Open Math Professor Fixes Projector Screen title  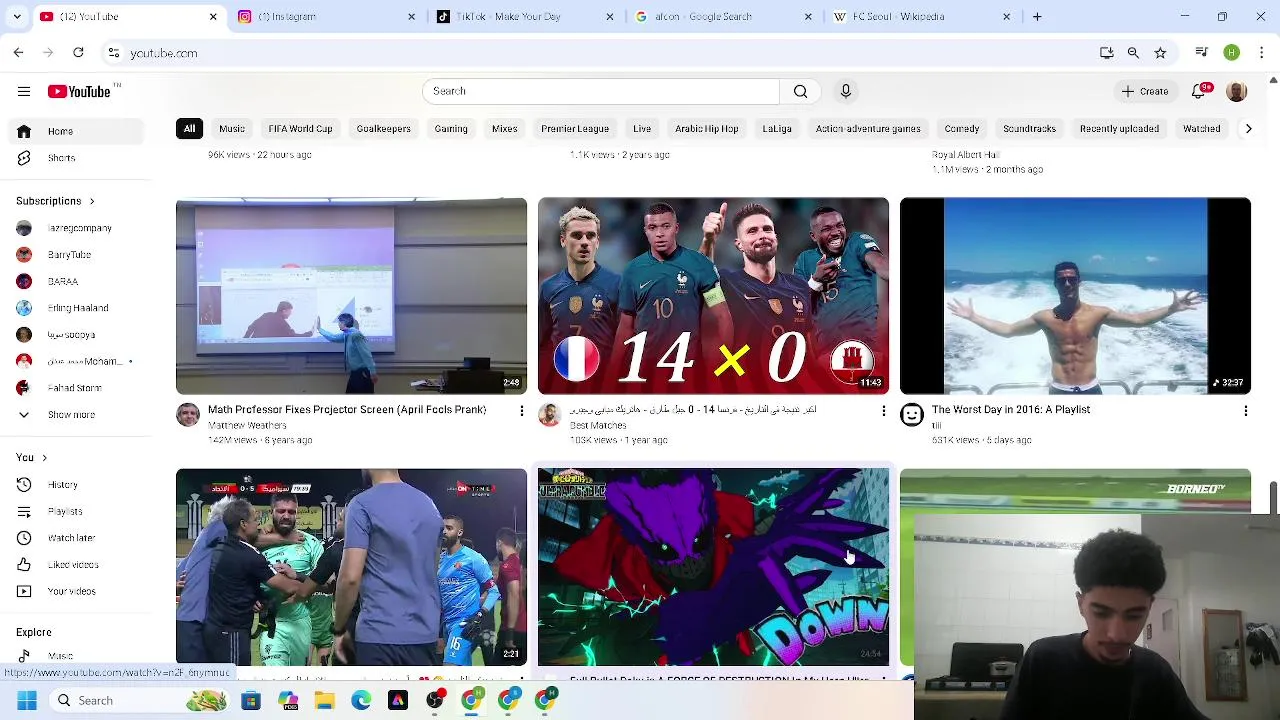[x=347, y=410]
